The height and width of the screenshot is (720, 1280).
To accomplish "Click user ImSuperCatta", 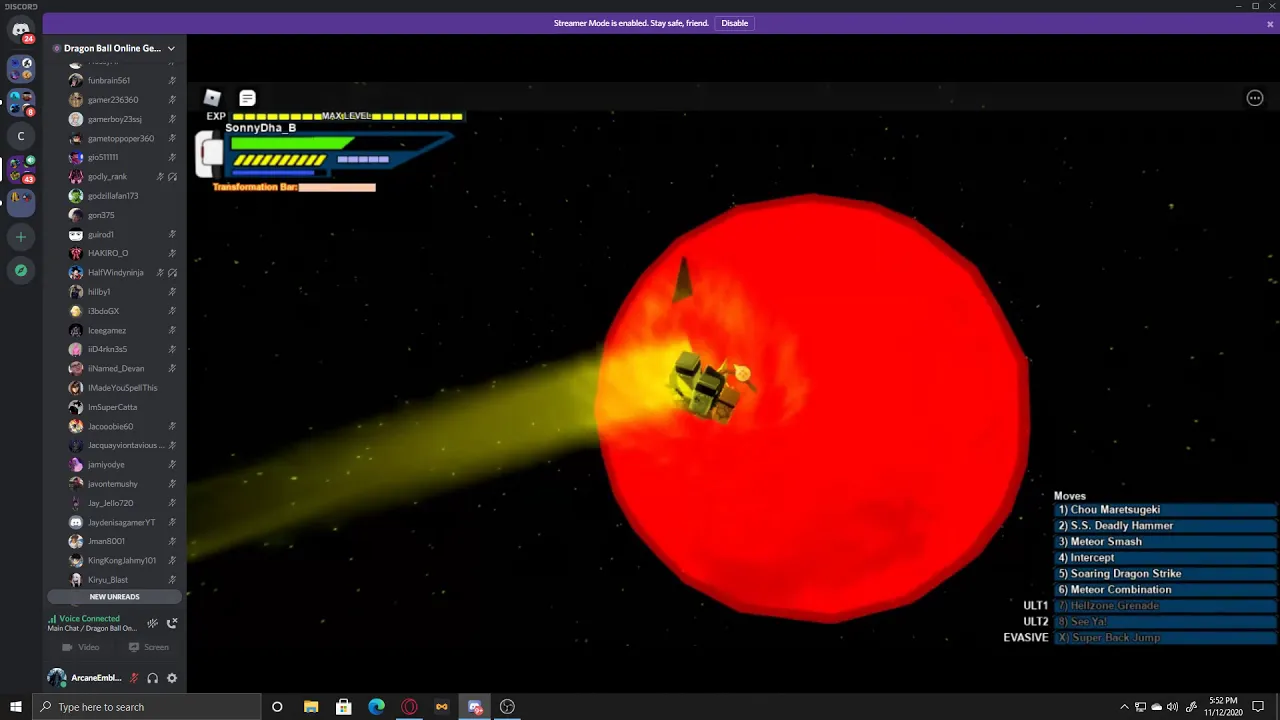I will click(114, 407).
